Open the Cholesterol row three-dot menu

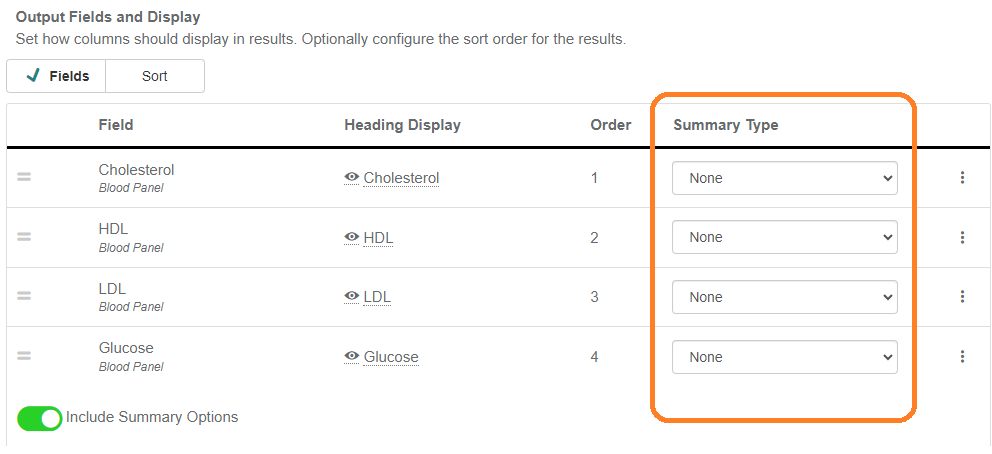[x=962, y=178]
